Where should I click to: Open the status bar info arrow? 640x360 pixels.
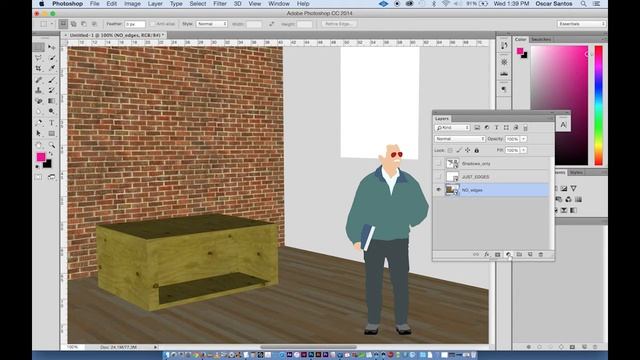coord(156,347)
